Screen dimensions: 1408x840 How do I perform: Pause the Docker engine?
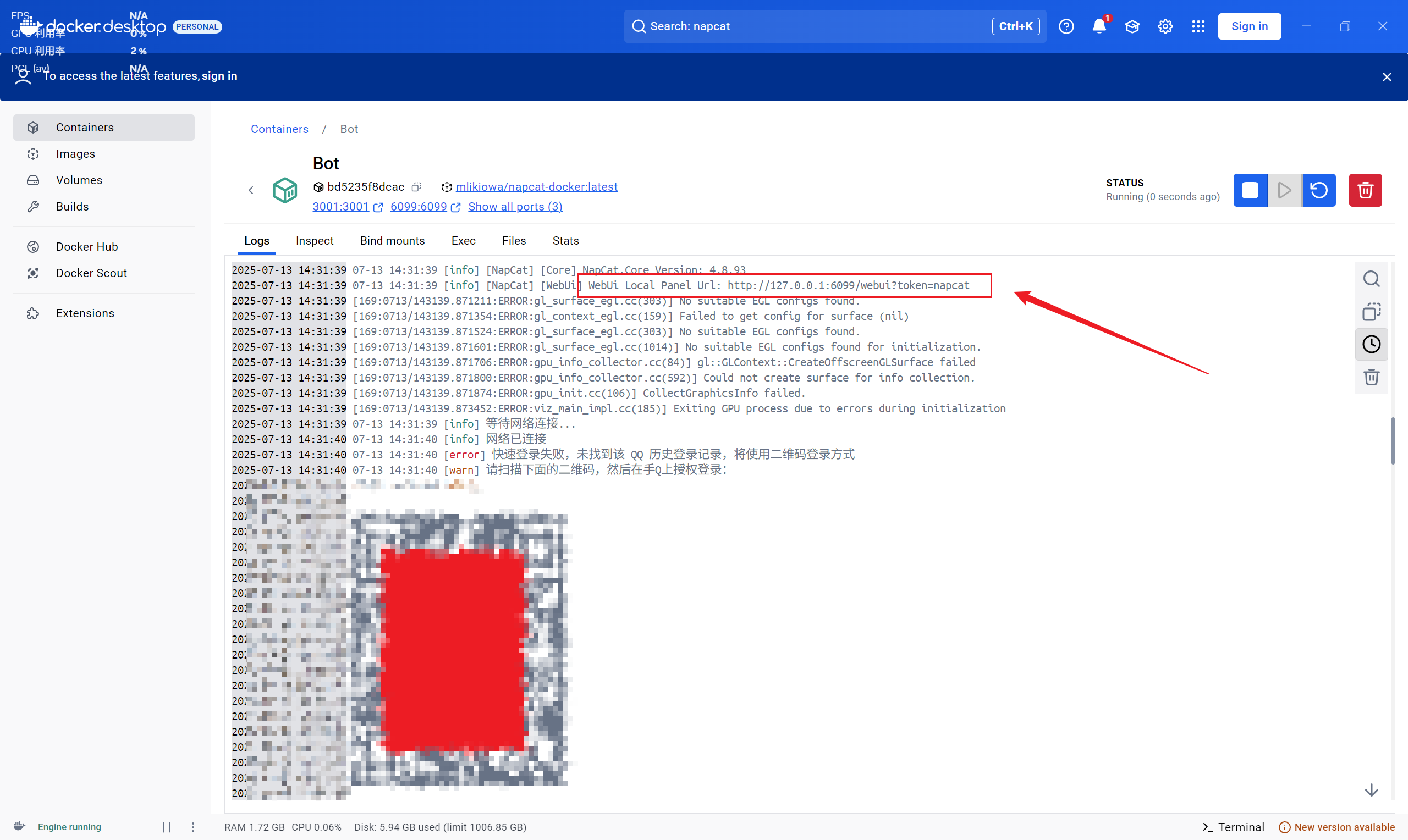[167, 827]
